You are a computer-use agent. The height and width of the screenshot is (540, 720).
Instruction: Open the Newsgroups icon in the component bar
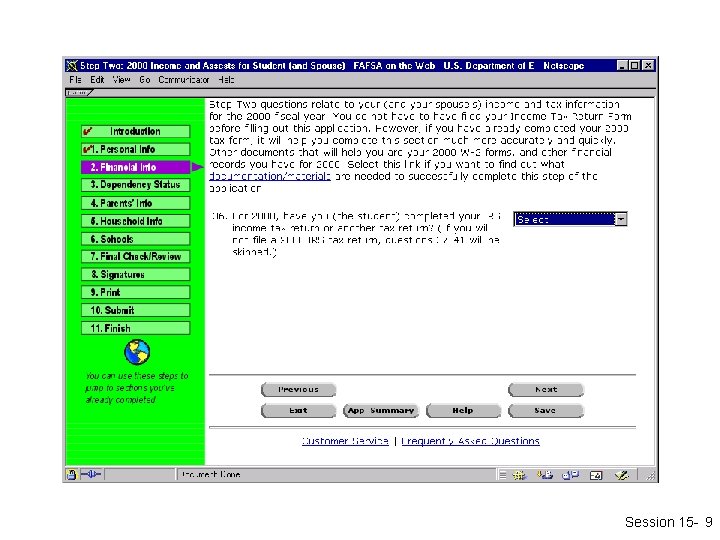[571, 475]
